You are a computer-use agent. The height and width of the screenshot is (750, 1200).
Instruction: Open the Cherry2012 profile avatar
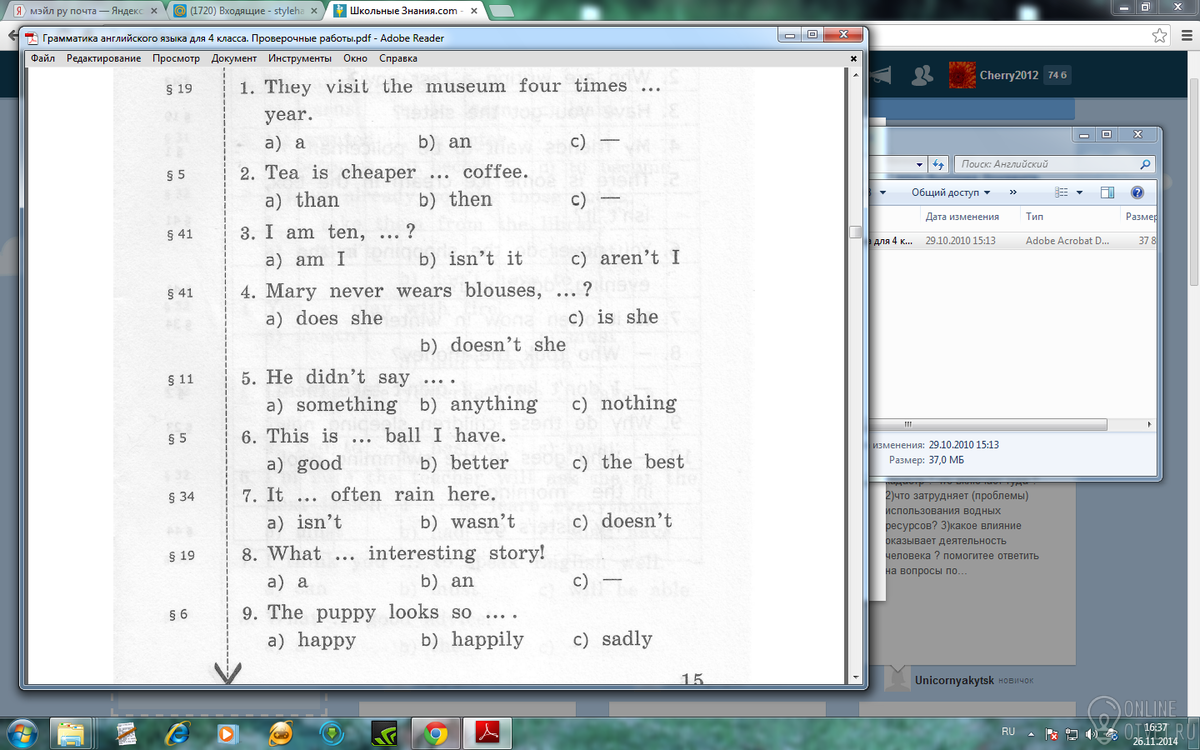(962, 76)
